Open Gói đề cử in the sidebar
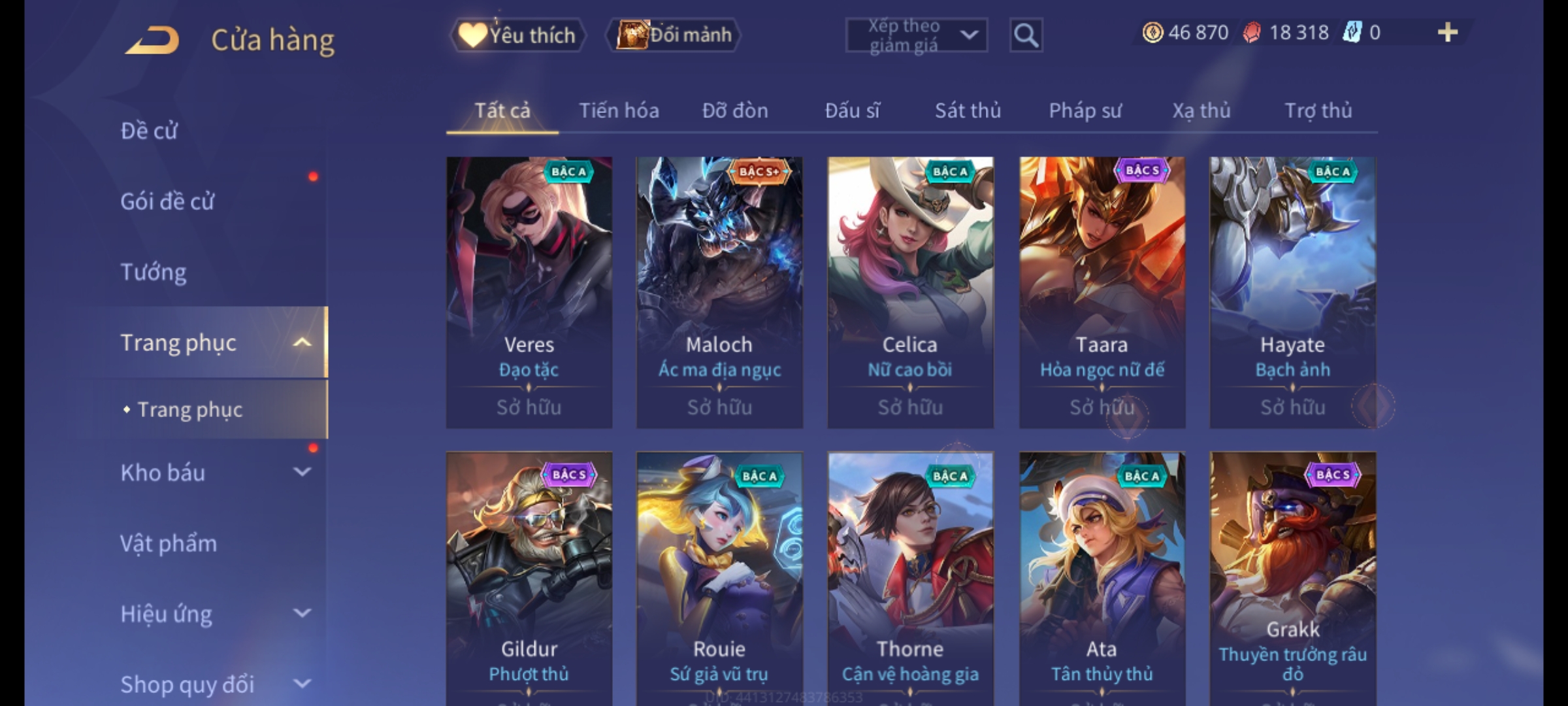 tap(167, 201)
